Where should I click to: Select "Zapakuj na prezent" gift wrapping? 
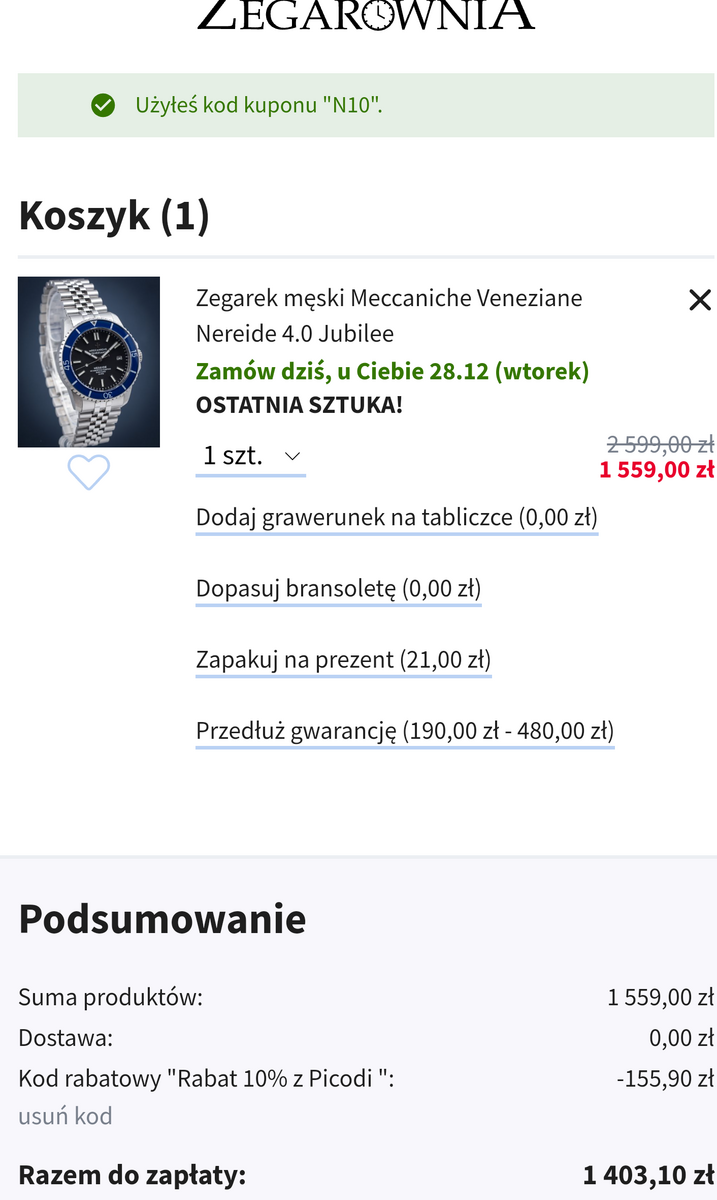(x=343, y=660)
